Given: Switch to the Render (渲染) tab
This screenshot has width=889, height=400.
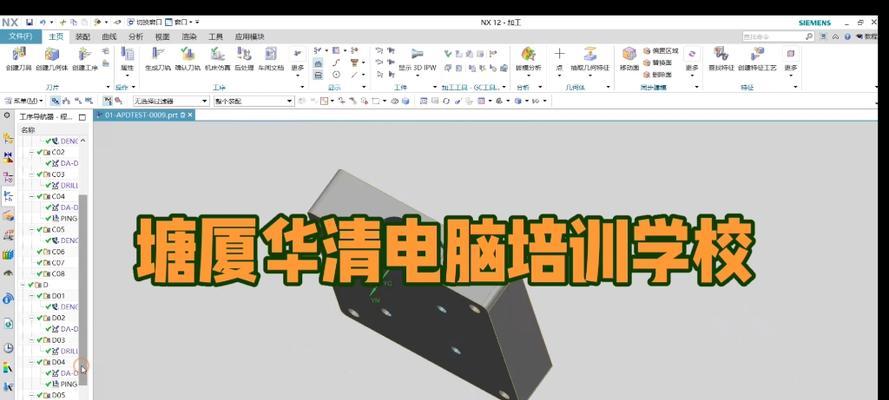Looking at the screenshot, I should (x=189, y=37).
